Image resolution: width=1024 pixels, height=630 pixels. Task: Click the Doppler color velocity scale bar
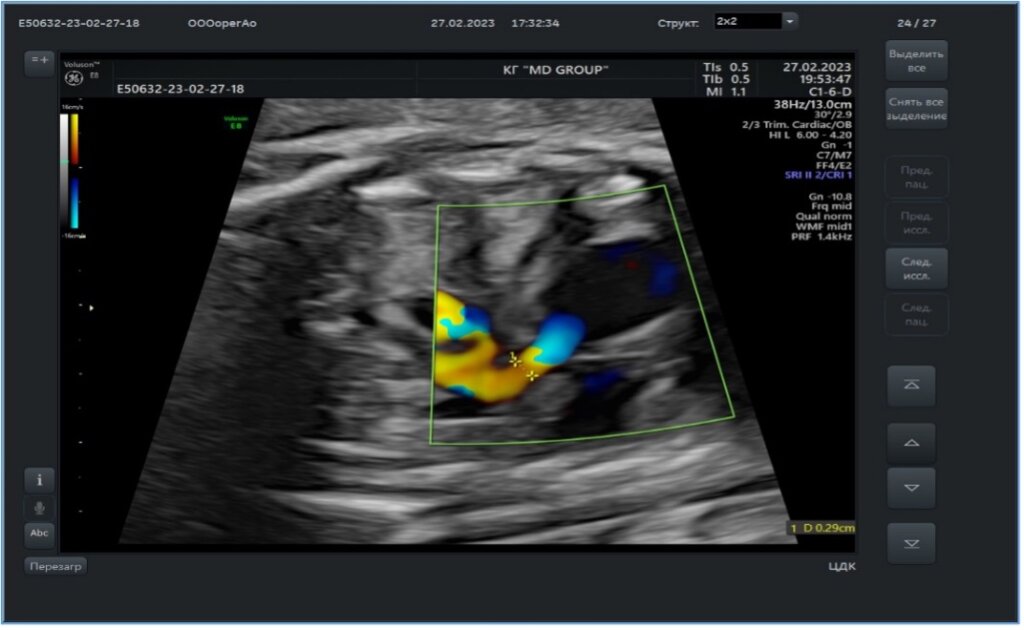tap(74, 170)
